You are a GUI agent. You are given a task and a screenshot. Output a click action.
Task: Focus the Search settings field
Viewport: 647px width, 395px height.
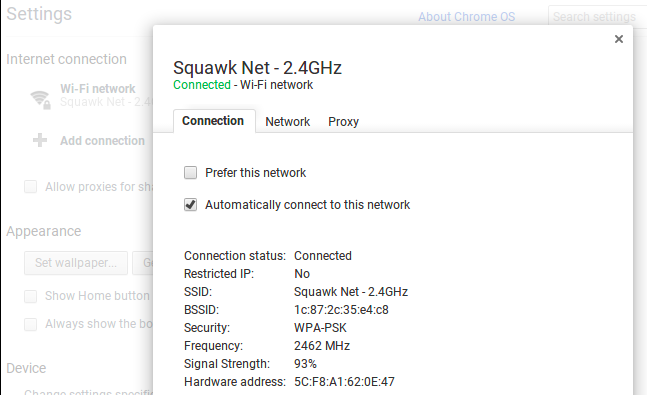pos(597,17)
